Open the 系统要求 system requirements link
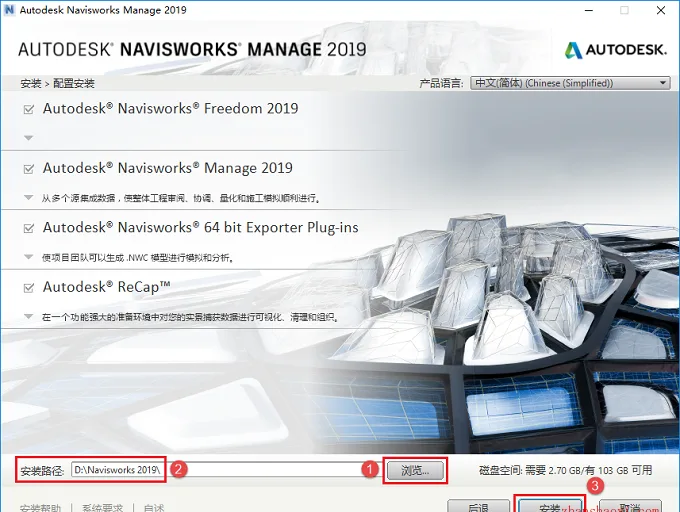Screen dimensions: 680x512 pyautogui.click(x=102, y=508)
